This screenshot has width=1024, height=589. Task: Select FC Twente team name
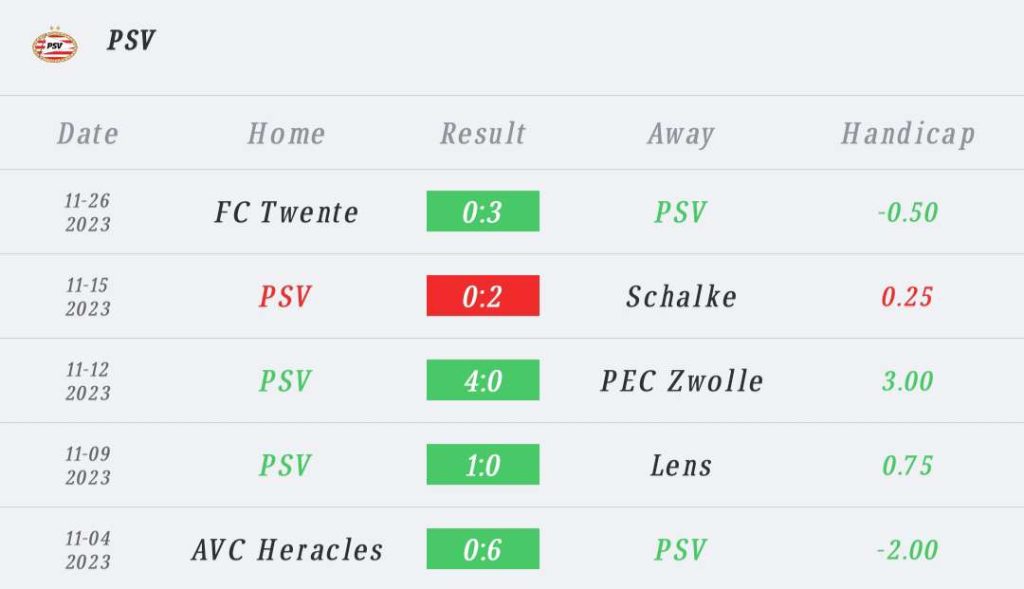[x=287, y=212]
